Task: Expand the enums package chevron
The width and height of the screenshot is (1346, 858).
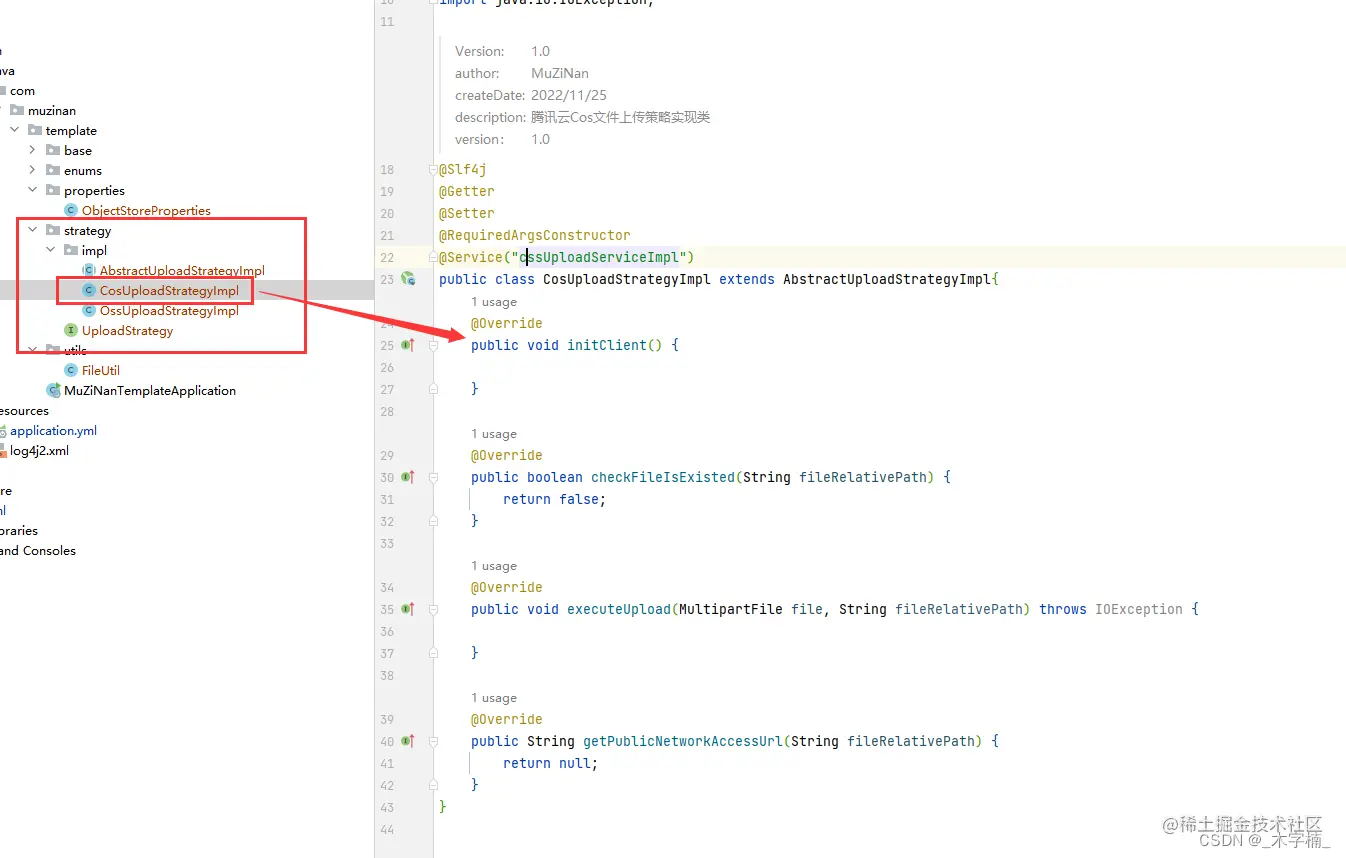Action: (33, 170)
